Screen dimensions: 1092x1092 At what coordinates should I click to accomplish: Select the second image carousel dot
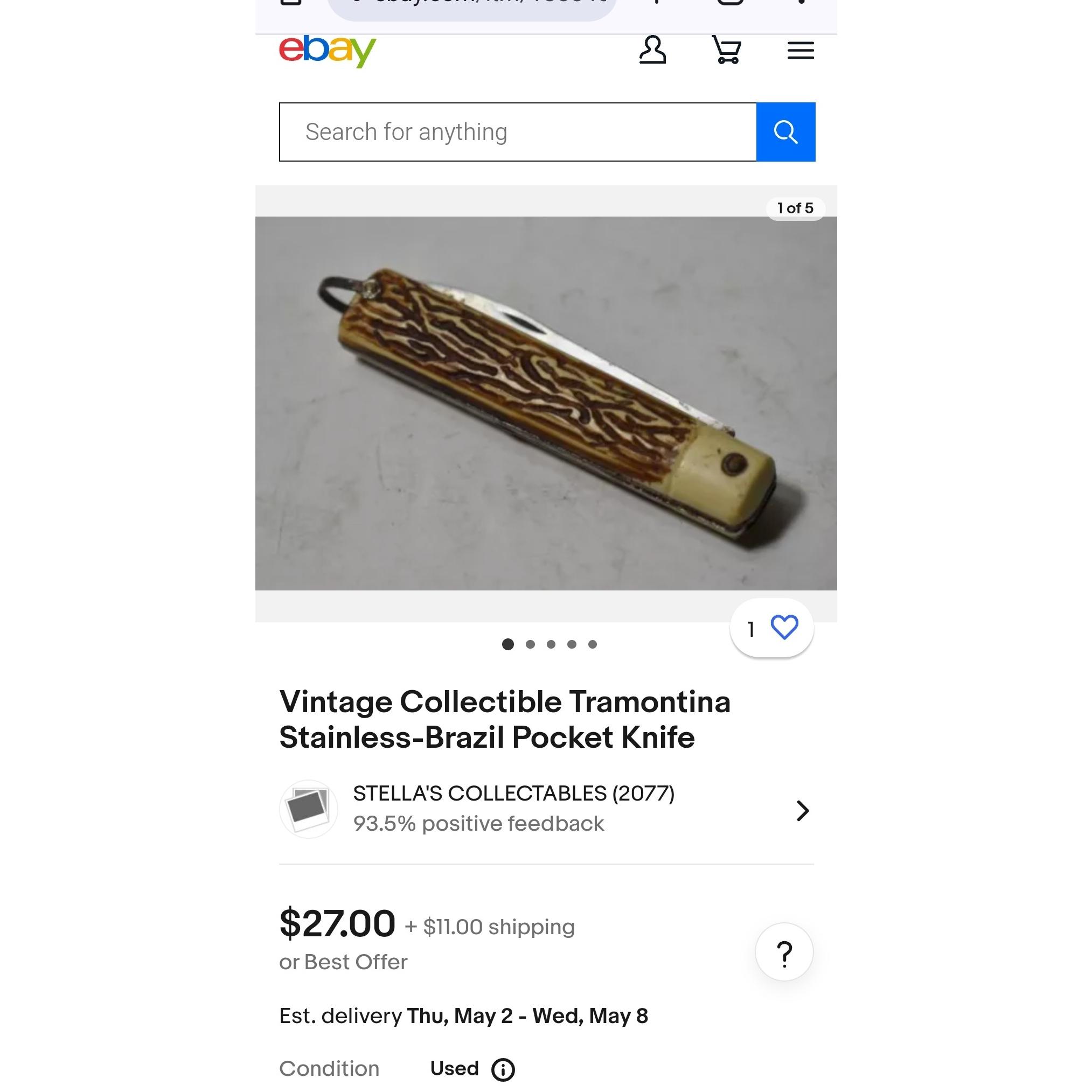click(530, 644)
